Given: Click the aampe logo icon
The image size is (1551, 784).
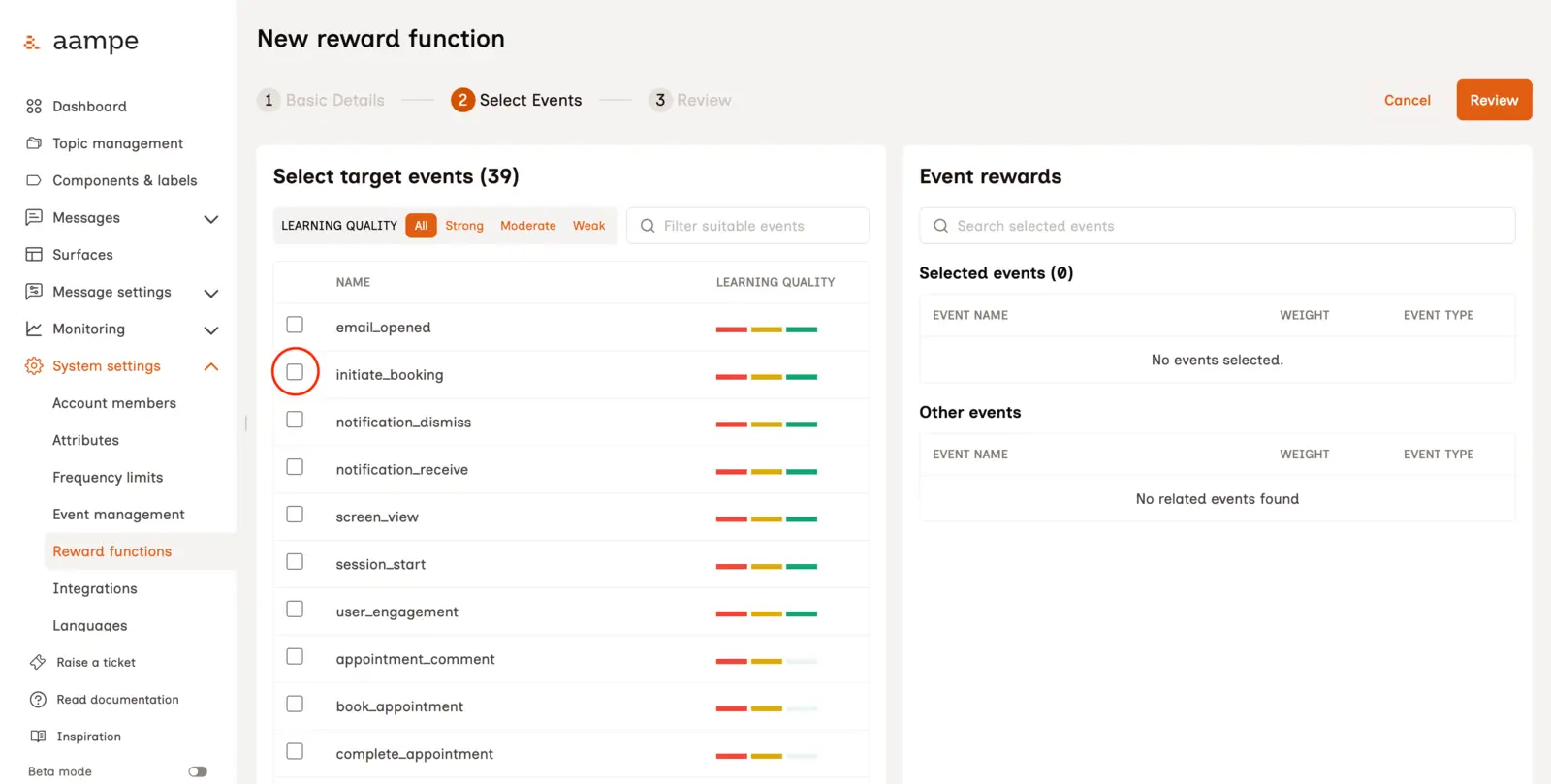Looking at the screenshot, I should point(32,42).
